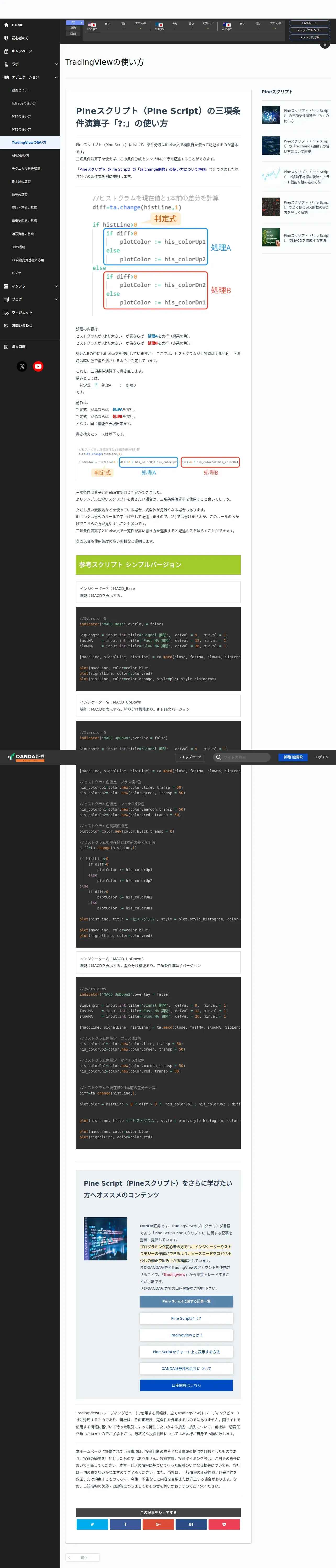
Task: Click the ログイン link in header
Action: [322, 757]
